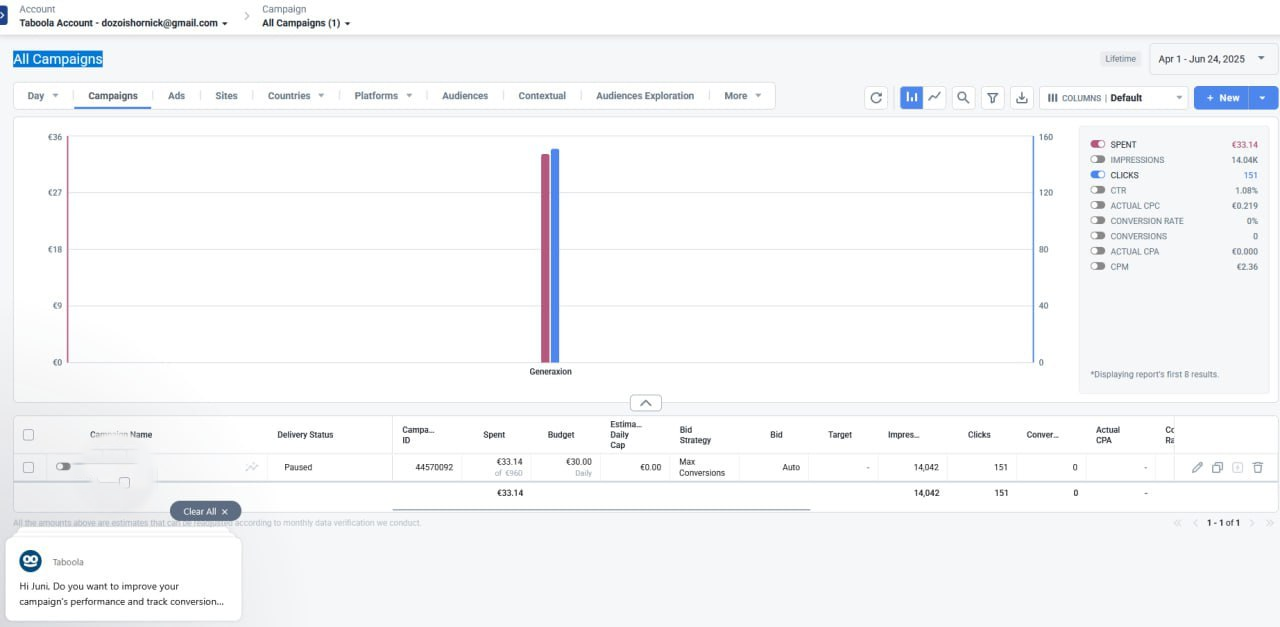1280x627 pixels.
Task: Toggle the IMPRESSIONS metric in the legend
Action: coord(1099,159)
